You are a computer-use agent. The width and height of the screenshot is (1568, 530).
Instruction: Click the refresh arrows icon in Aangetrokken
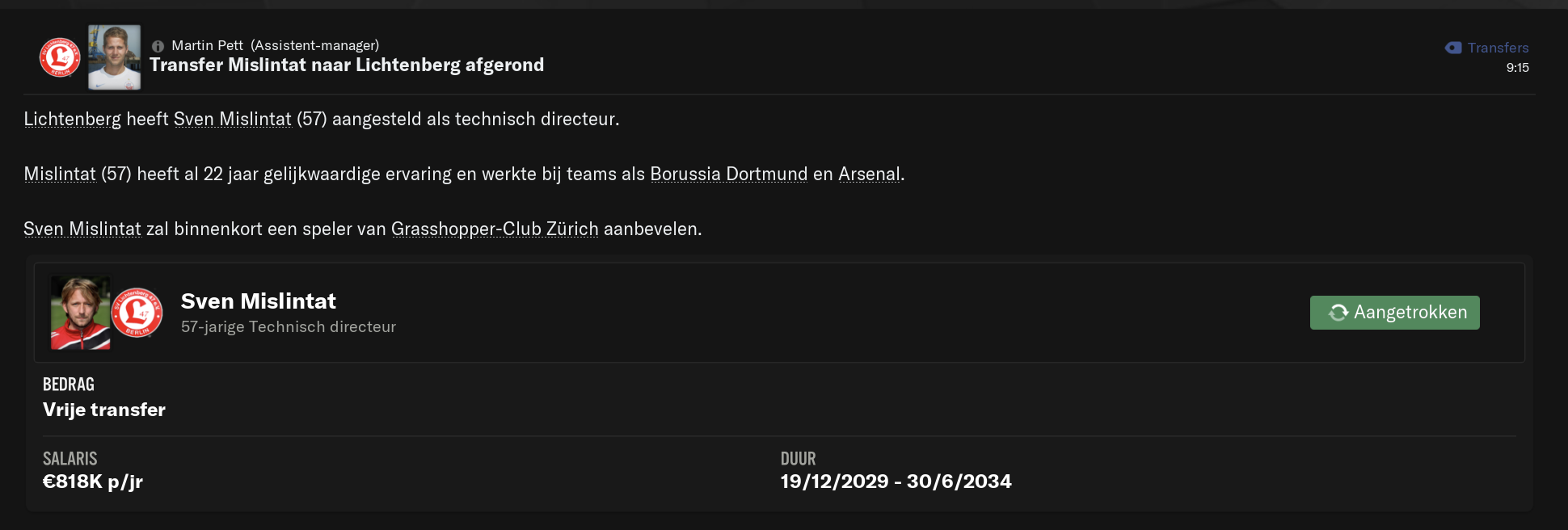[x=1338, y=313]
